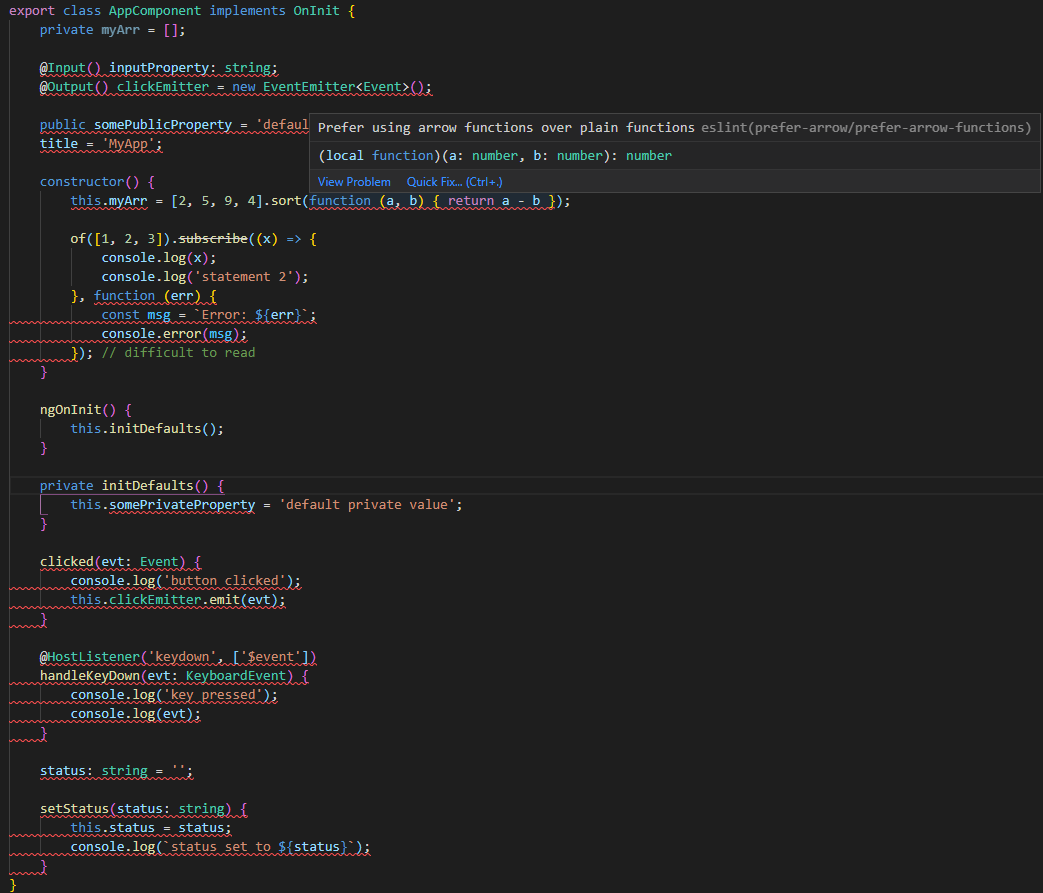Select the underlined "function" keyword in sort callback

coord(340,200)
